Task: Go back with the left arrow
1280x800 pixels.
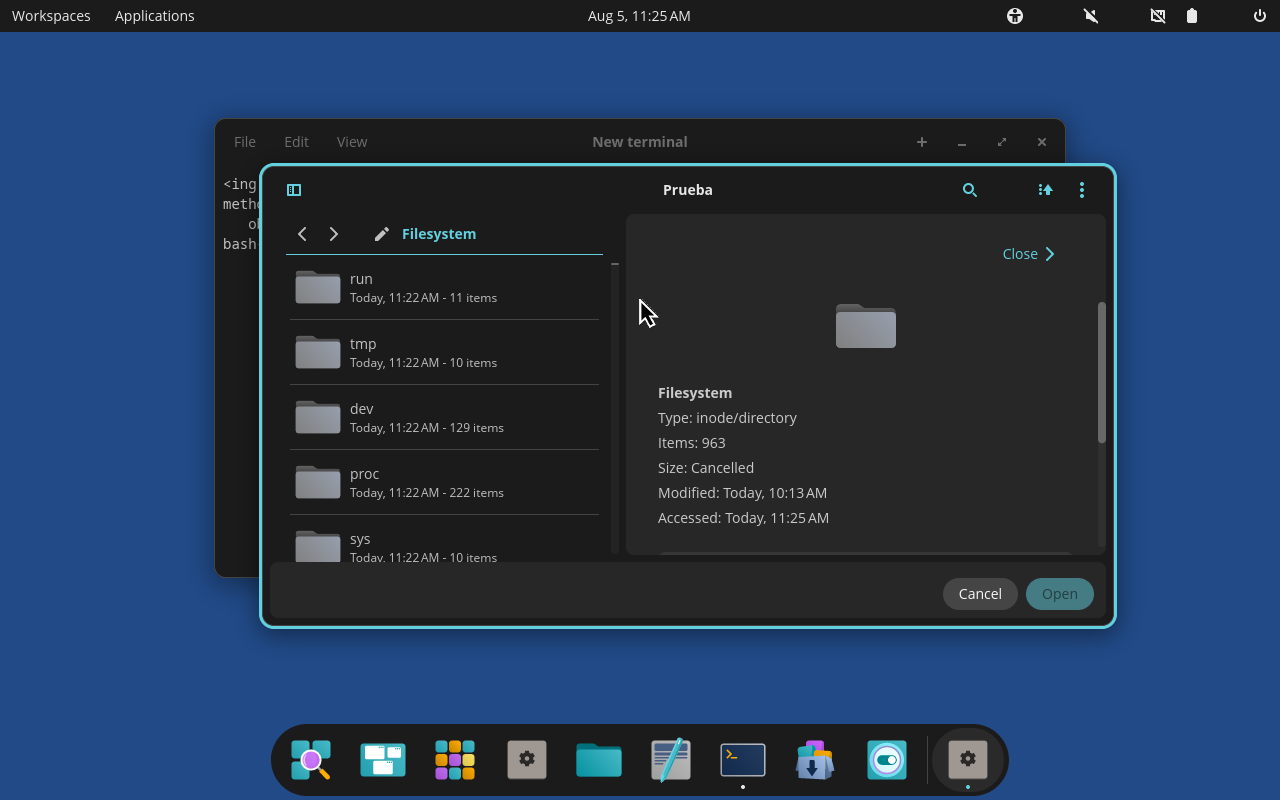Action: pos(302,234)
